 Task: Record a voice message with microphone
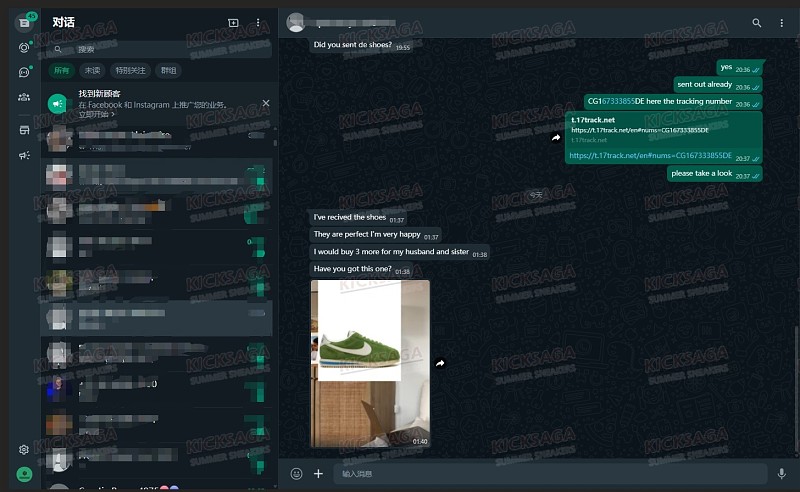[x=781, y=474]
